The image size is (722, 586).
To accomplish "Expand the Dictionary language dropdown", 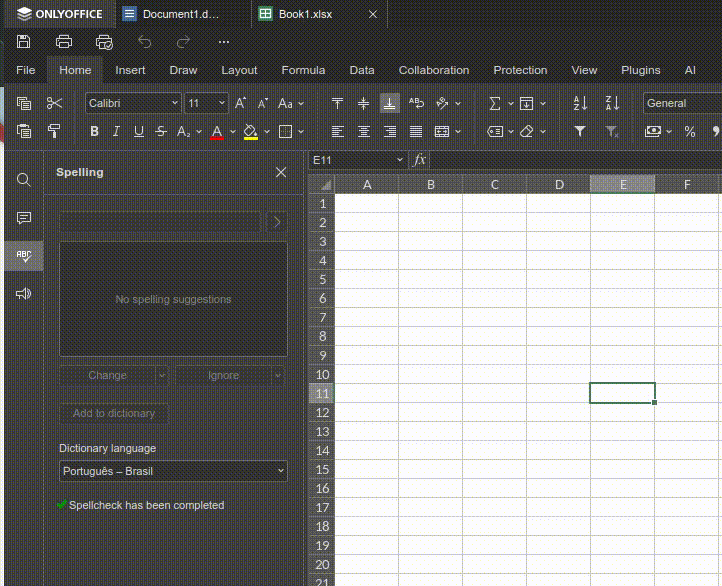I will (173, 471).
